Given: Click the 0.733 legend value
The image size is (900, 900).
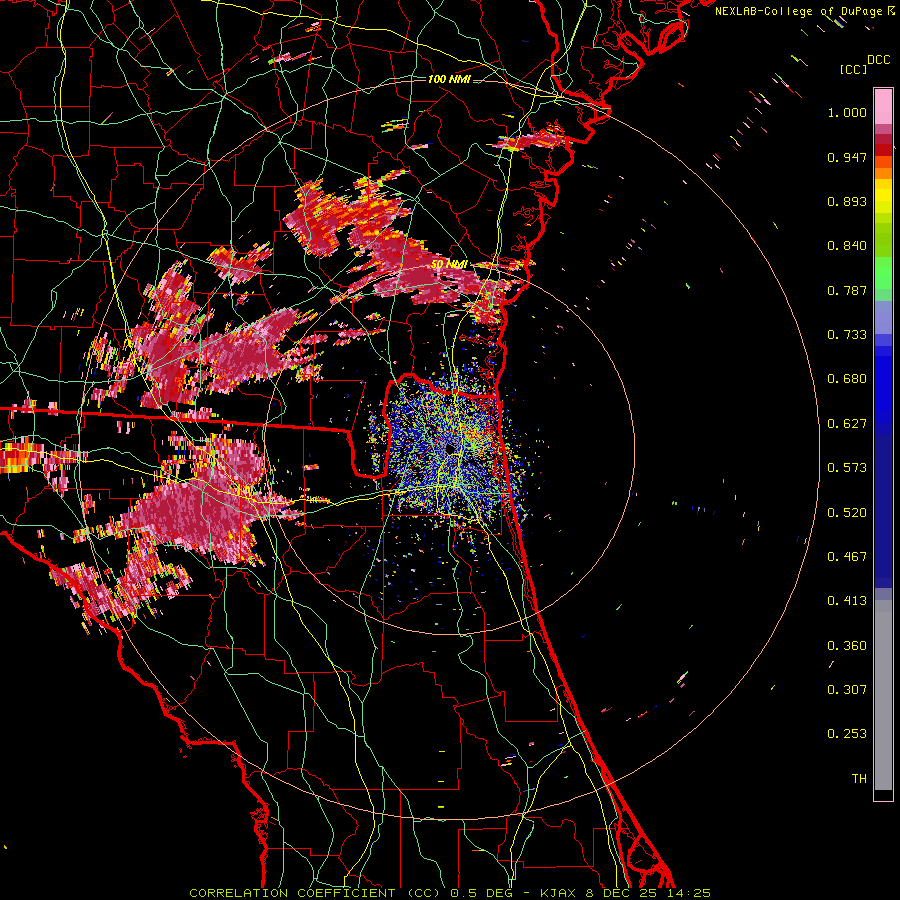Looking at the screenshot, I should (x=847, y=335).
